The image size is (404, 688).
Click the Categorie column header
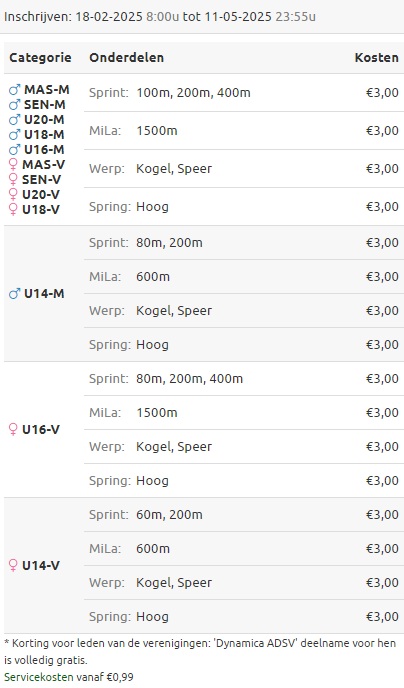[x=40, y=57]
